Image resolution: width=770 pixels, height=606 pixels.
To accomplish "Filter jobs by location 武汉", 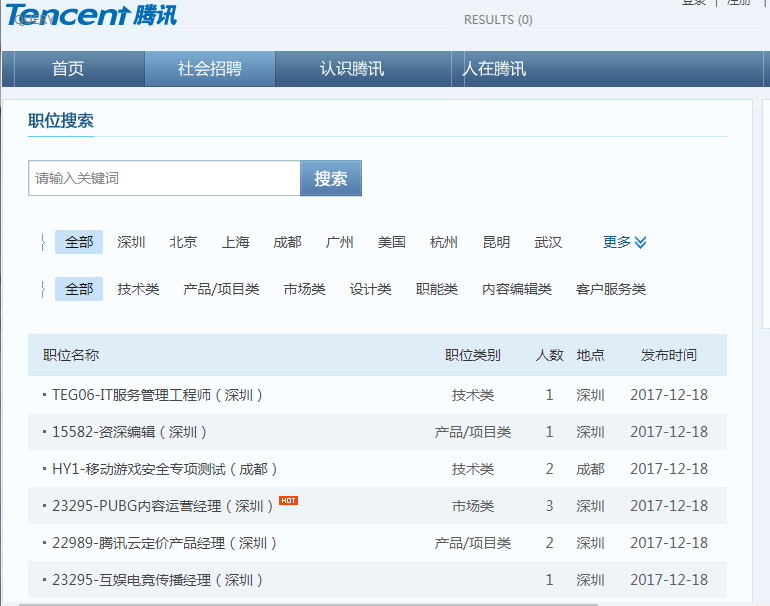I will [548, 242].
